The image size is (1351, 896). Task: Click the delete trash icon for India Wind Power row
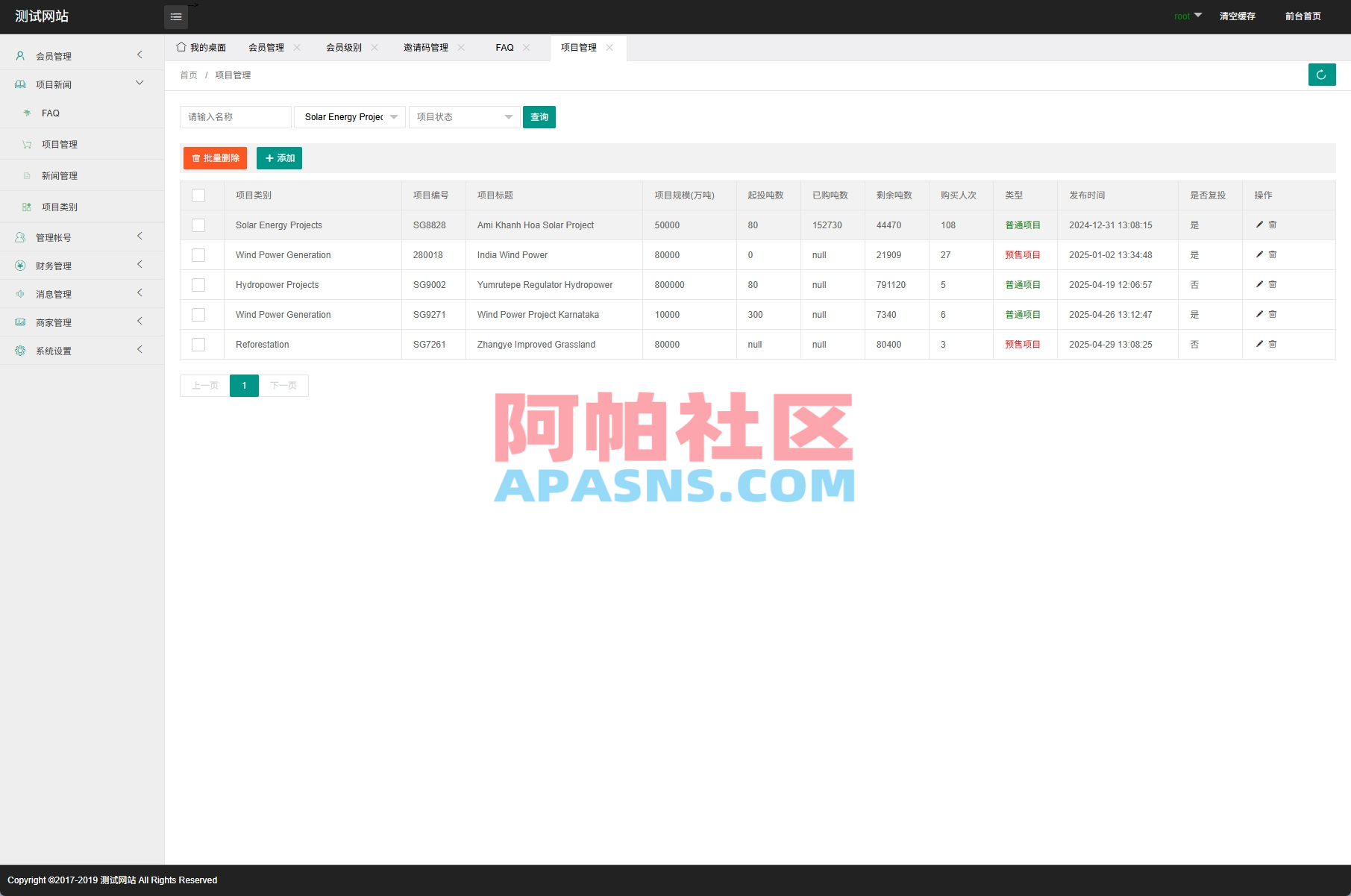[x=1273, y=254]
